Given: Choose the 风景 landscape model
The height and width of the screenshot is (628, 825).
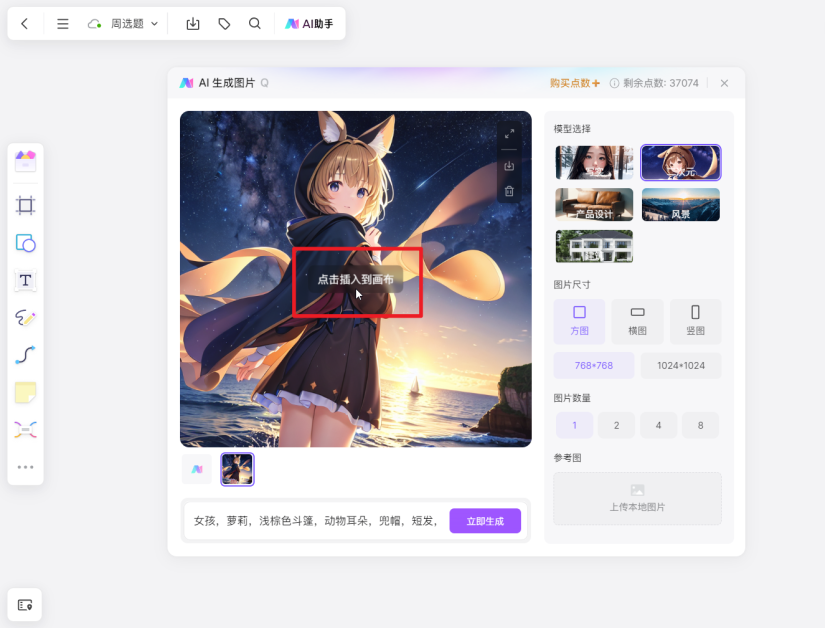Looking at the screenshot, I should tap(681, 205).
